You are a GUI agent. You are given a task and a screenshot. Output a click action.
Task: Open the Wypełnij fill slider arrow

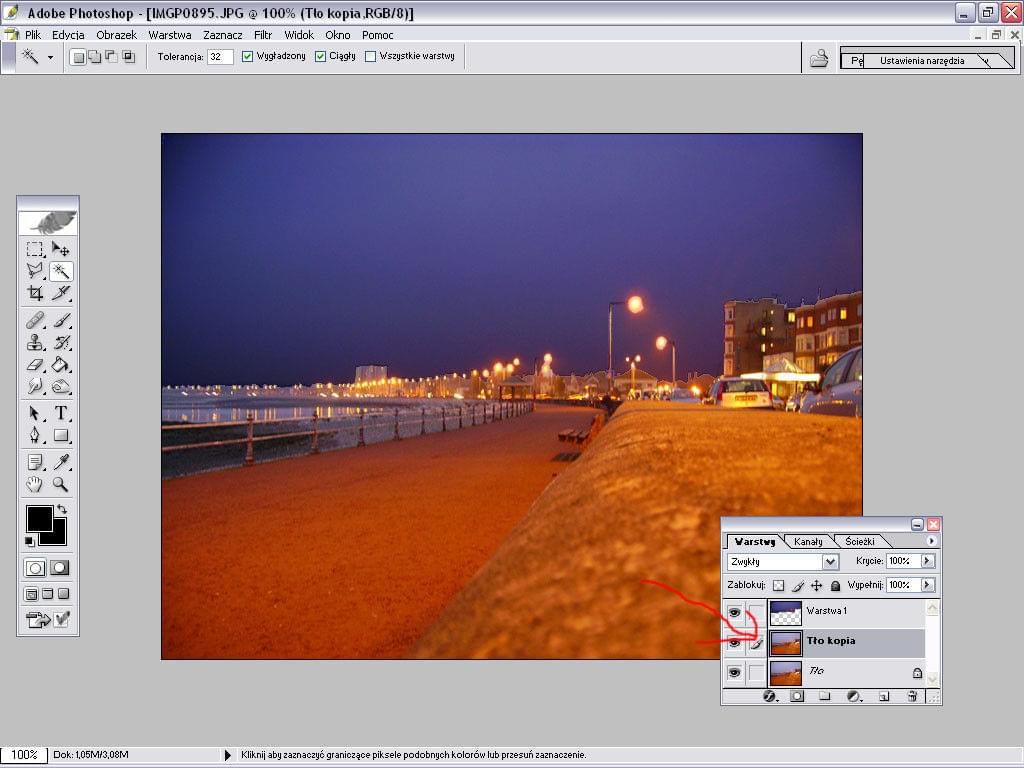tap(927, 585)
